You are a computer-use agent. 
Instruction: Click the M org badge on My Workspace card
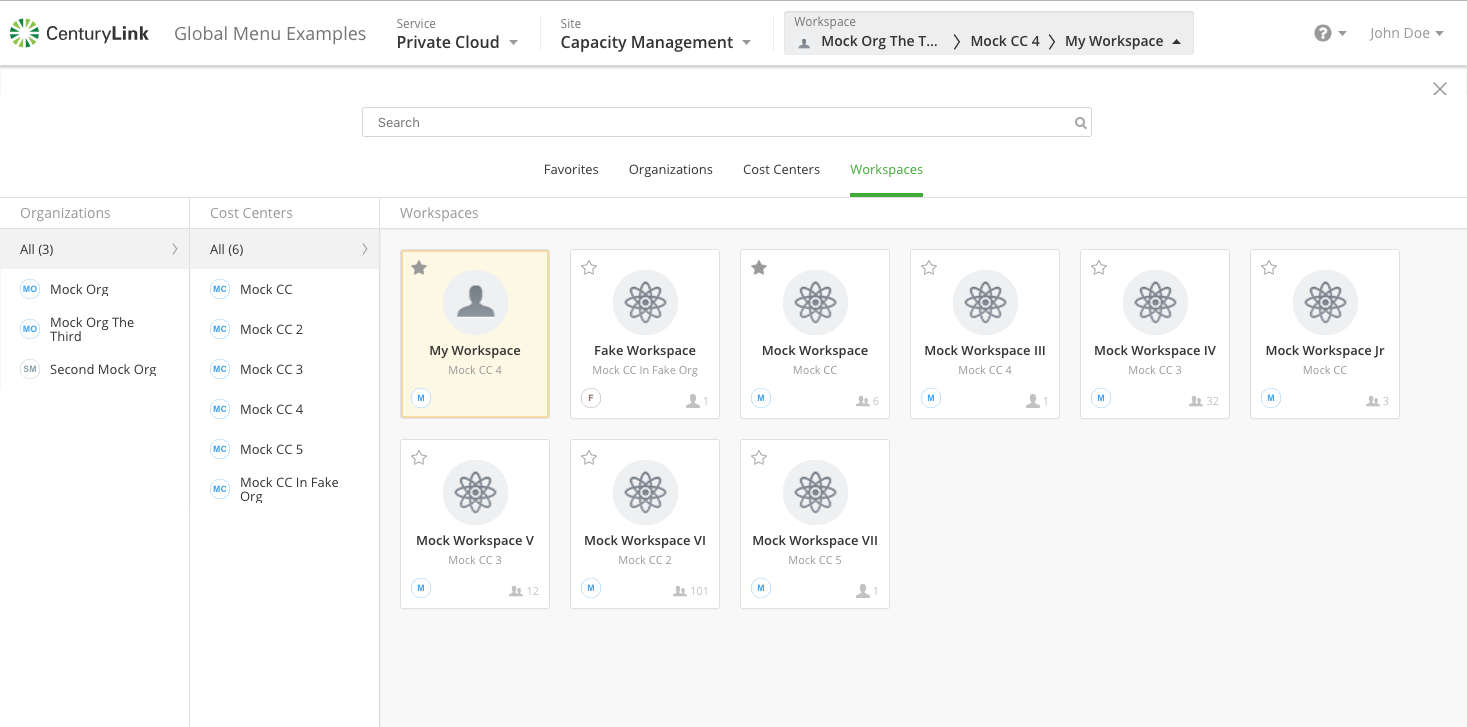[x=421, y=398]
